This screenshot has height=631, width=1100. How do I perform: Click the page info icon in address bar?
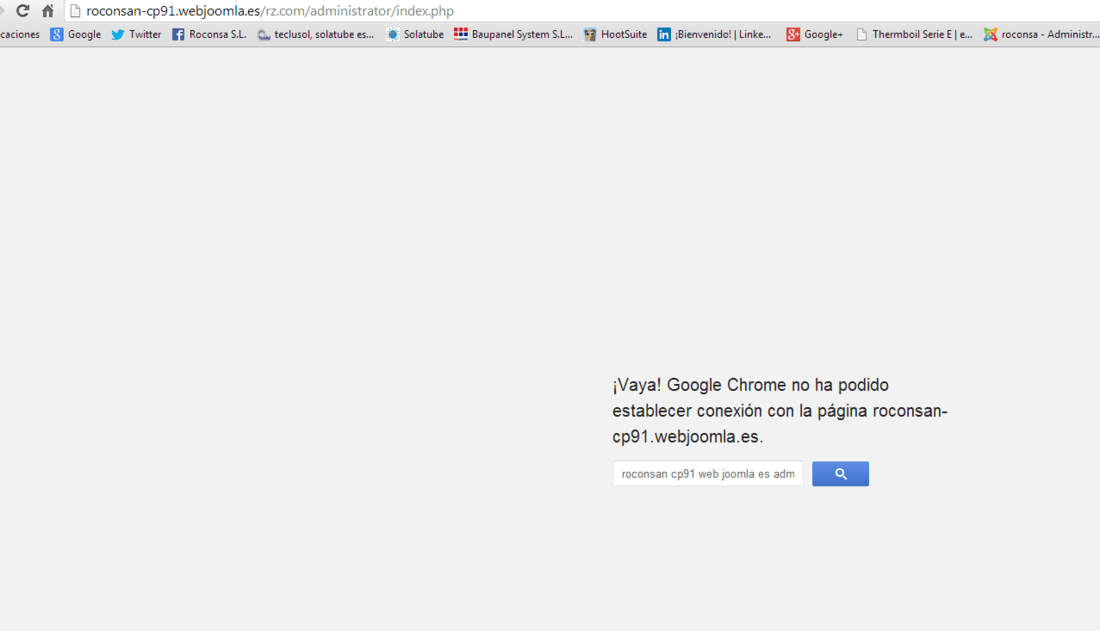[x=75, y=11]
